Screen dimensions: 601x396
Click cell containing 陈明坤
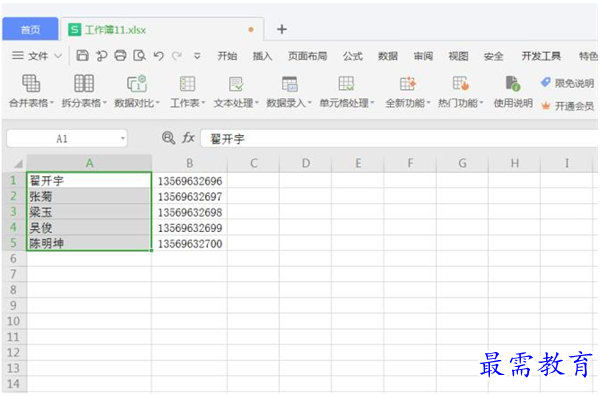pyautogui.click(x=89, y=243)
